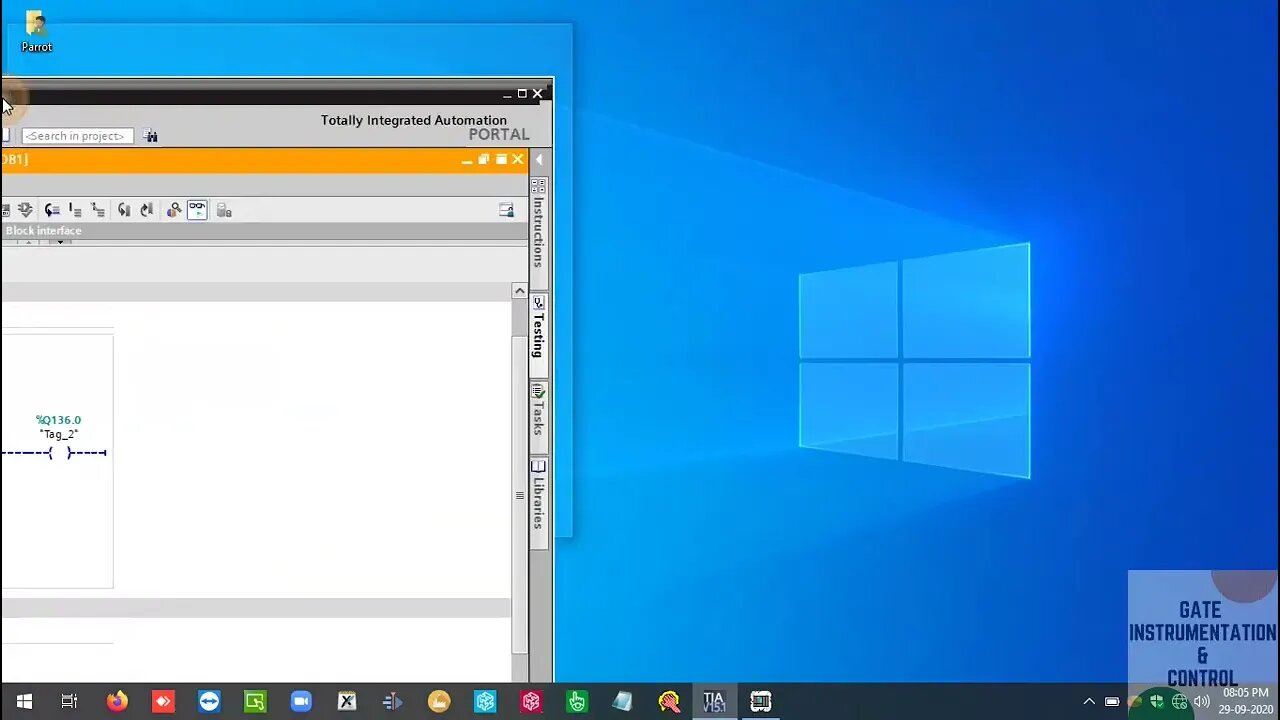Show hidden system tray icons
This screenshot has width=1280, height=720.
pyautogui.click(x=1089, y=702)
